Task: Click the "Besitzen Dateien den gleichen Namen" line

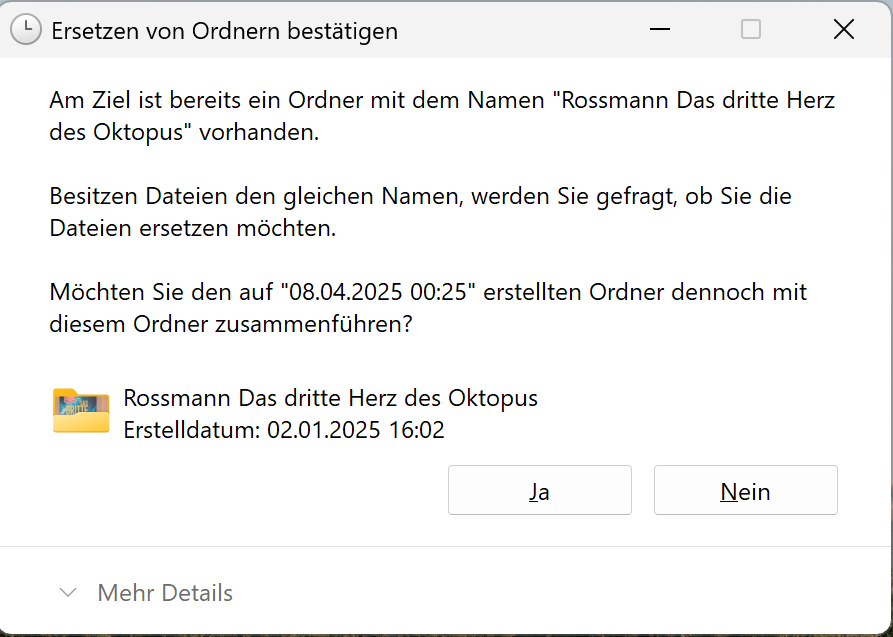Action: (420, 197)
